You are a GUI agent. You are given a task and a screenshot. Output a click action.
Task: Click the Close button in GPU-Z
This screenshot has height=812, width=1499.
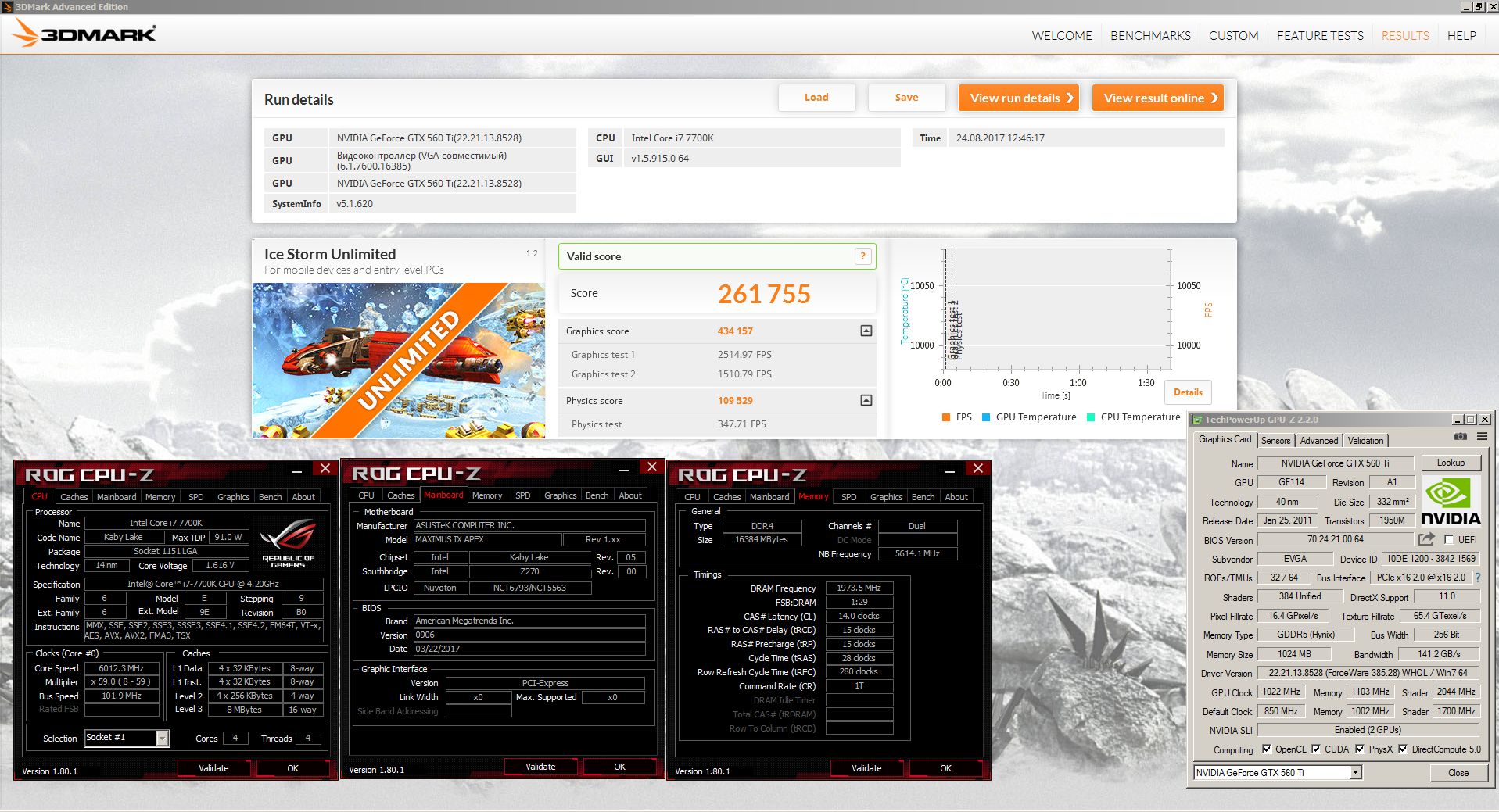pyautogui.click(x=1458, y=772)
